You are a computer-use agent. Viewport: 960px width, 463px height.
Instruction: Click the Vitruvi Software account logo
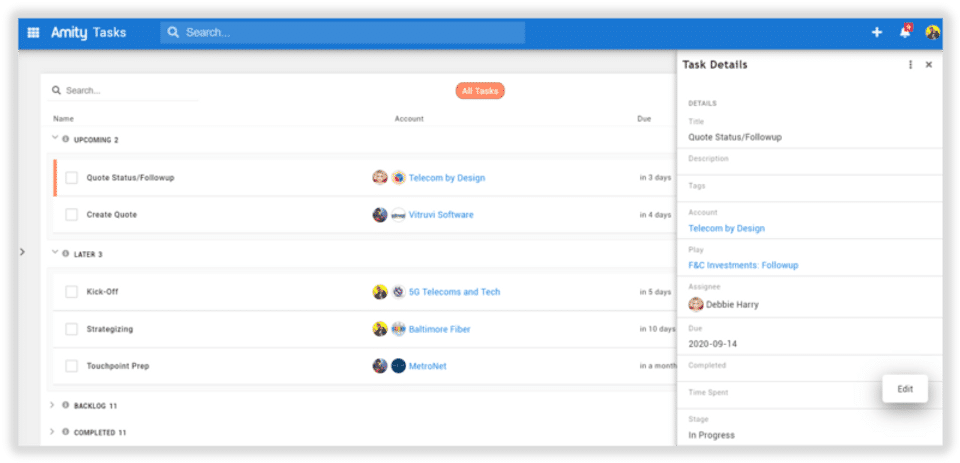pos(399,215)
